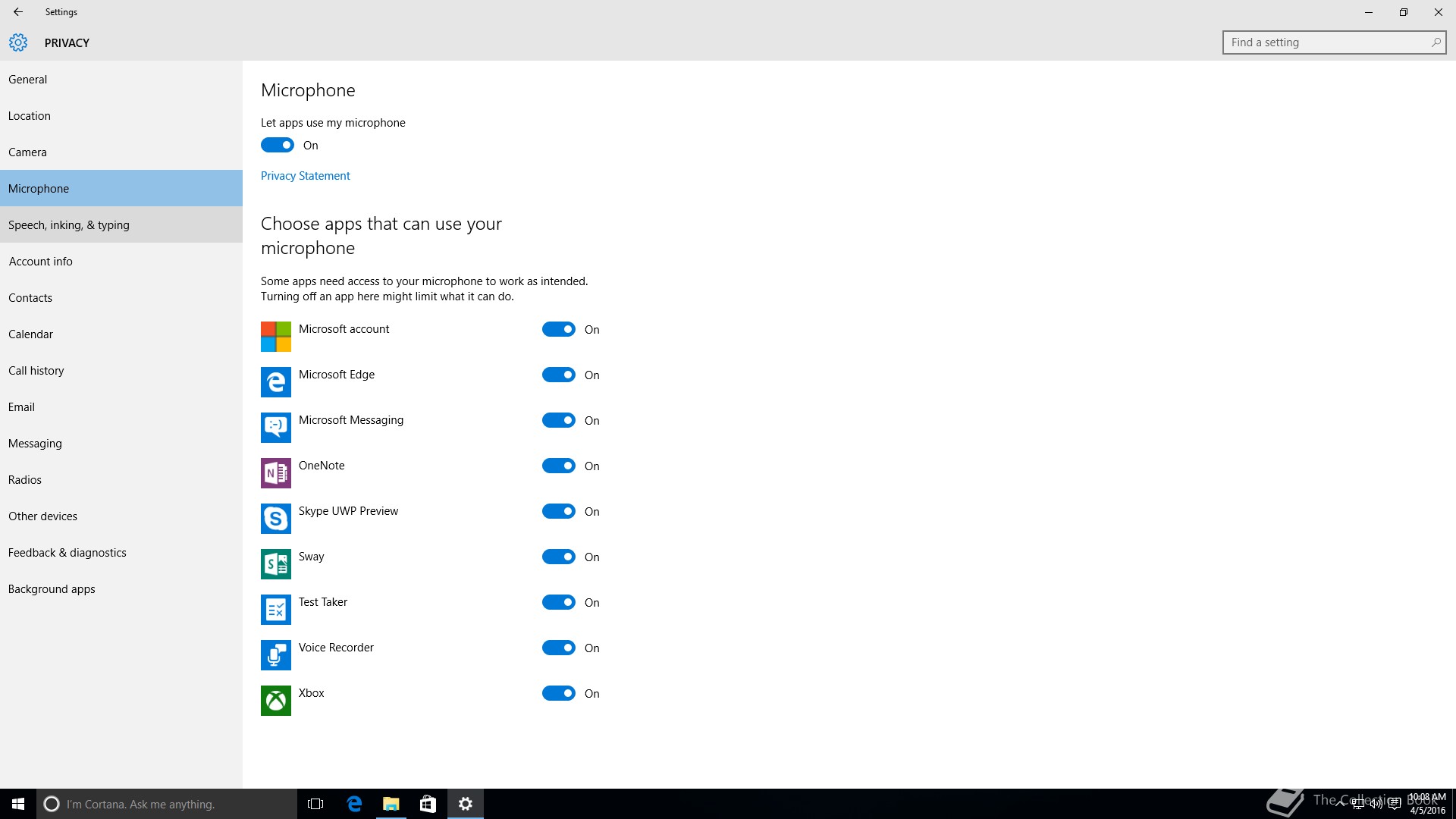1456x819 pixels.
Task: Select Feedback & diagnostics
Action: [x=121, y=552]
